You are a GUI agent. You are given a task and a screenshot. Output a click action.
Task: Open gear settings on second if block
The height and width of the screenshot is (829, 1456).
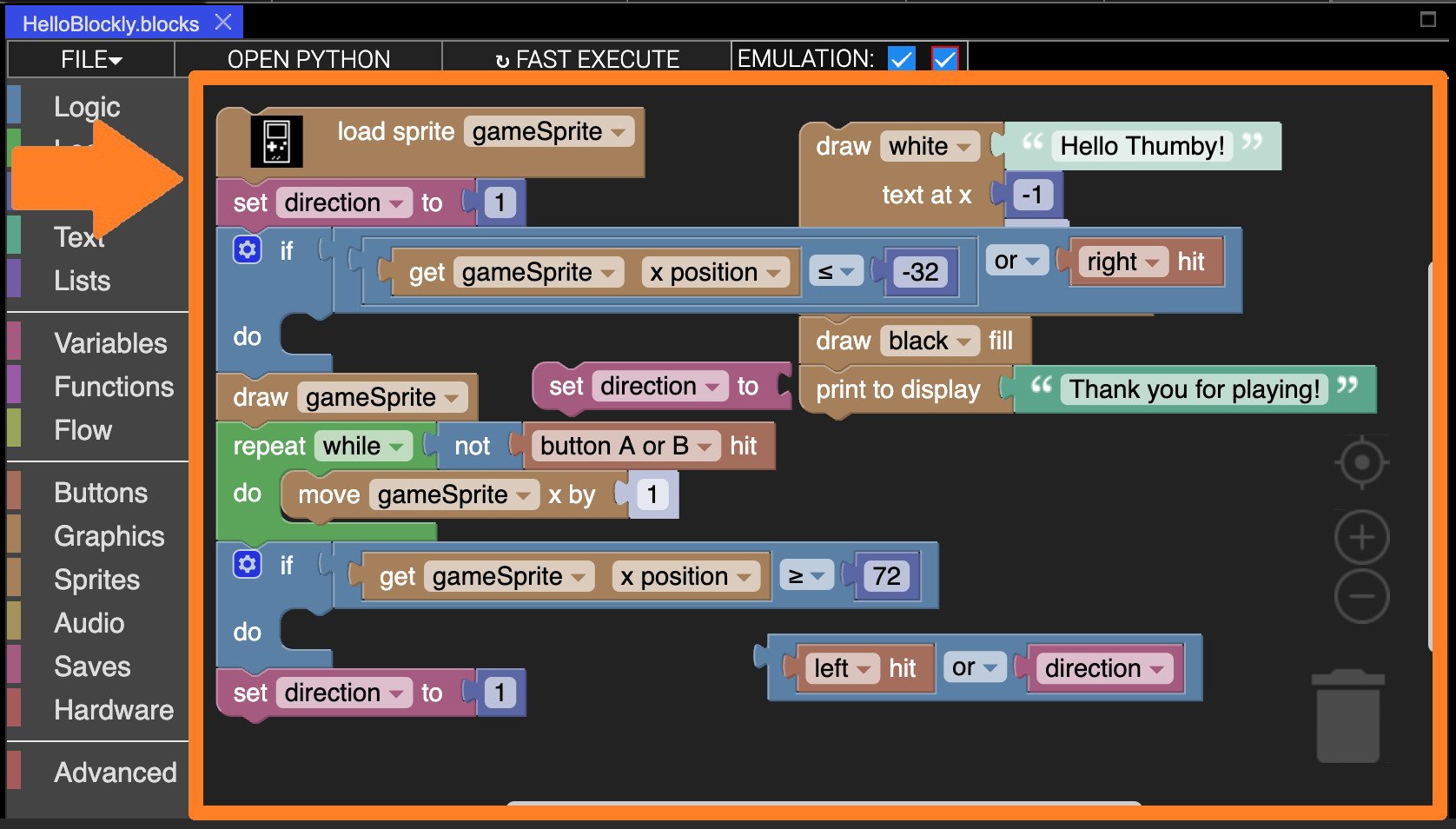[x=248, y=565]
